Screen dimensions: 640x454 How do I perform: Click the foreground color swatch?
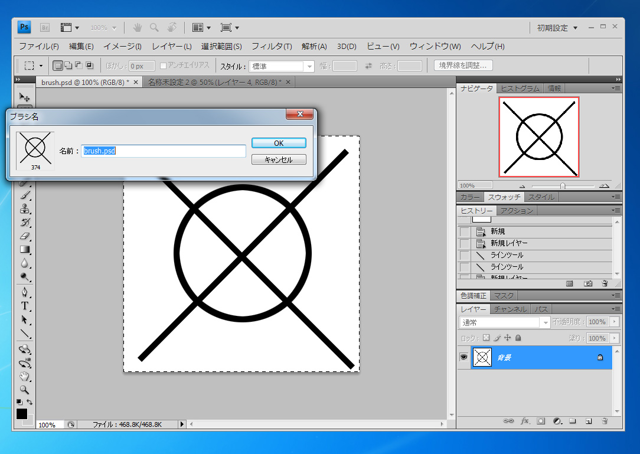[x=21, y=413]
